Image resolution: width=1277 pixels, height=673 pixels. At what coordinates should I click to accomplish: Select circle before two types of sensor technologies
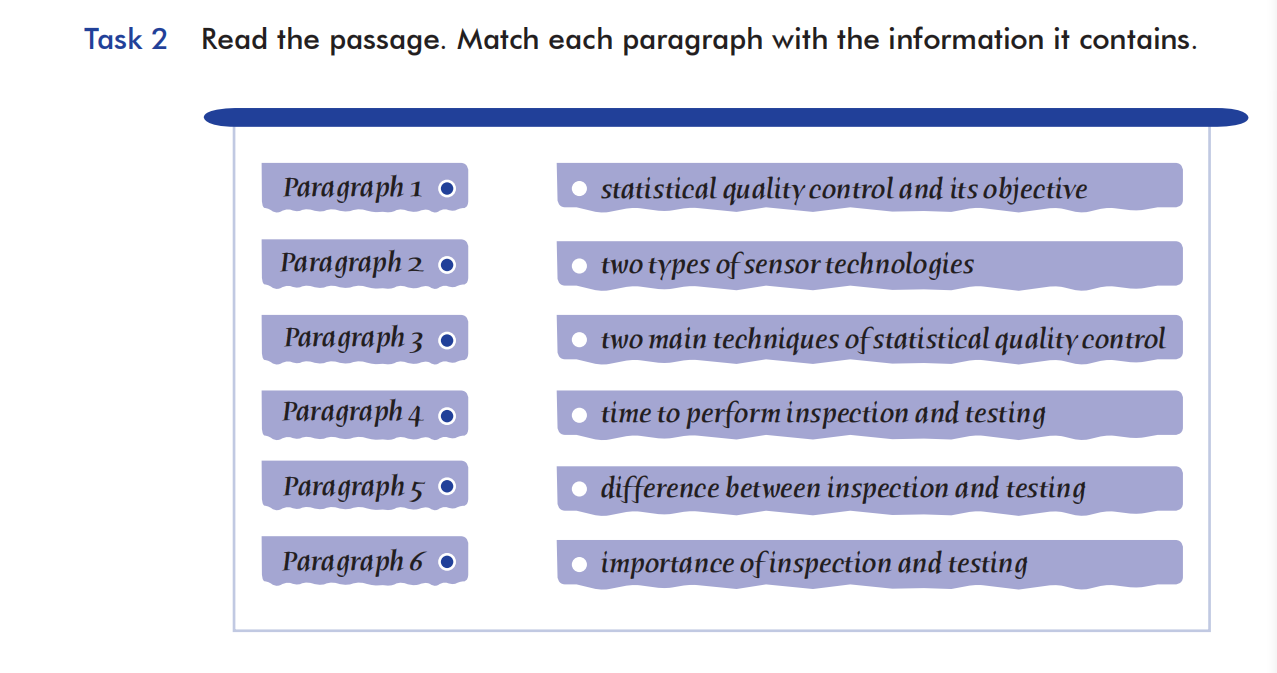(579, 266)
